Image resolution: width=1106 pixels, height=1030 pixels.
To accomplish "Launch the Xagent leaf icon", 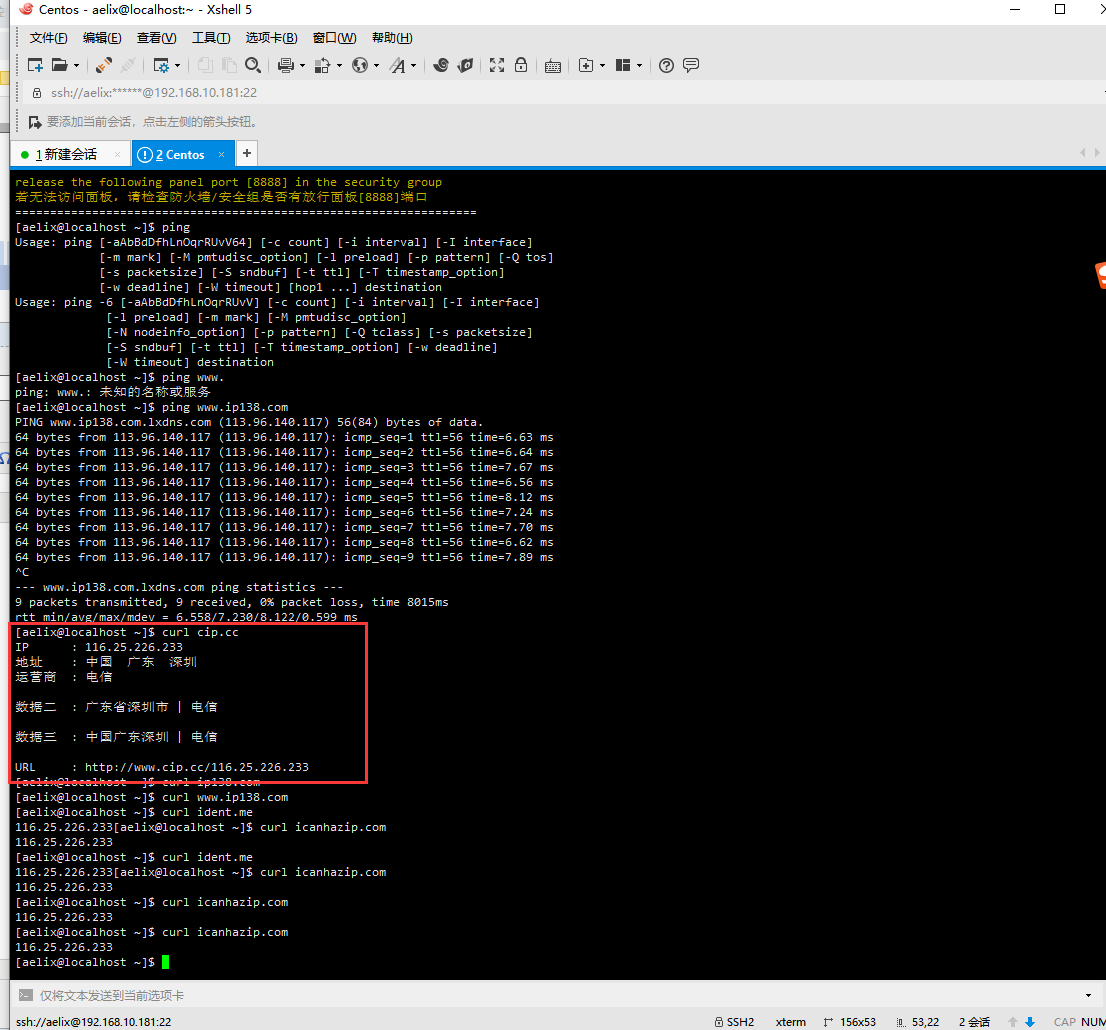I will [x=466, y=66].
